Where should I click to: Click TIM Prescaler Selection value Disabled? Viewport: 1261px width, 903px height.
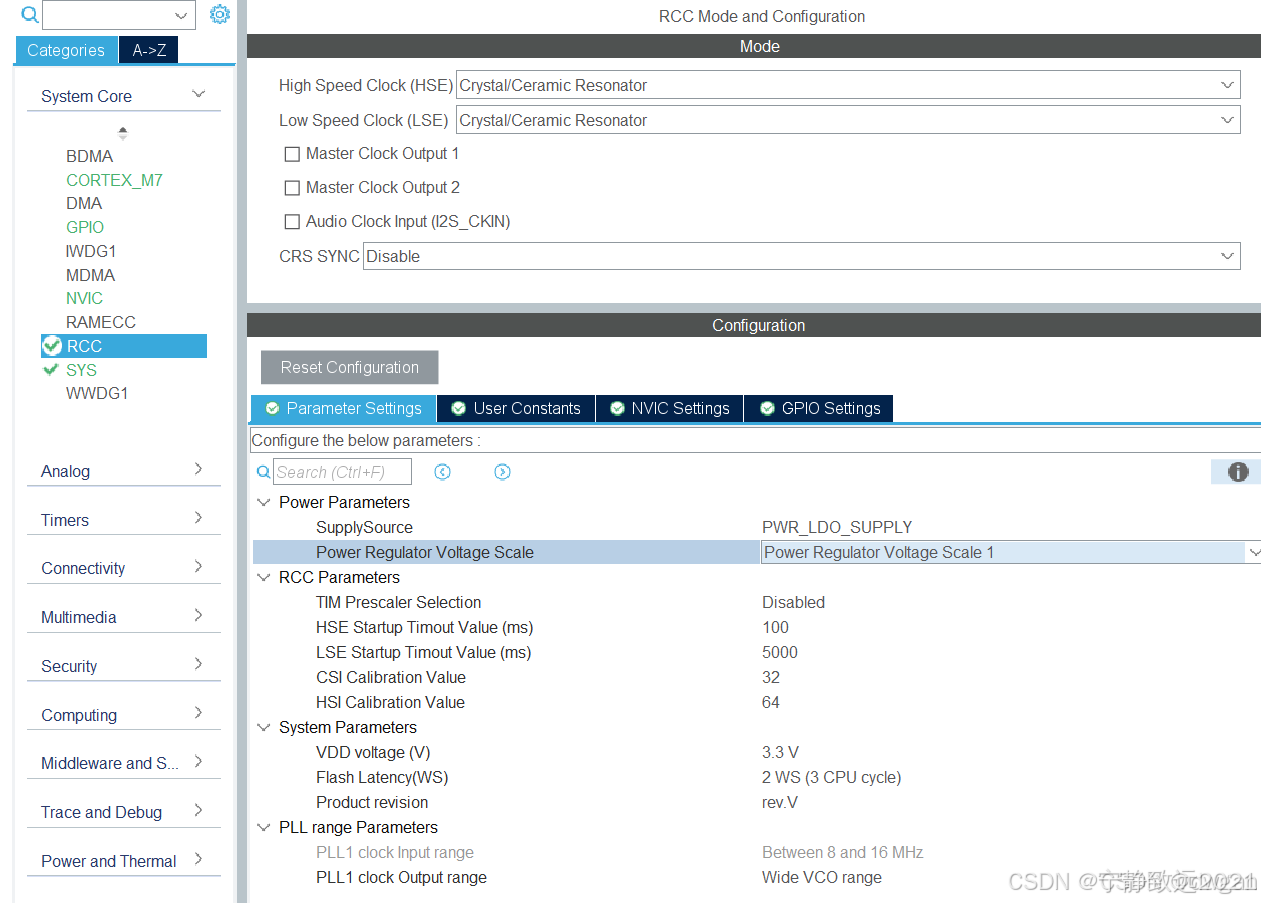(x=793, y=602)
